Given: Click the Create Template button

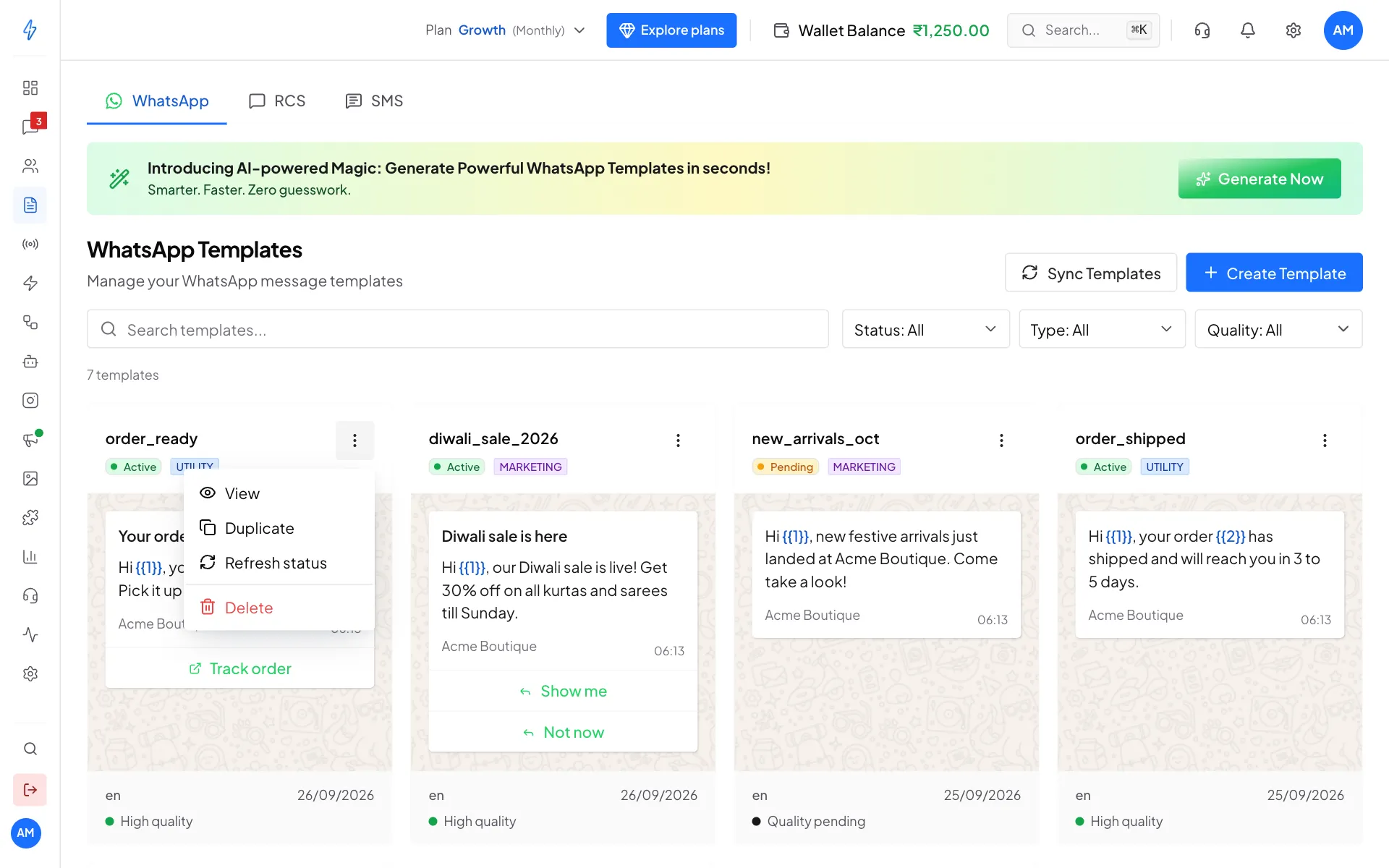Looking at the screenshot, I should tap(1274, 273).
